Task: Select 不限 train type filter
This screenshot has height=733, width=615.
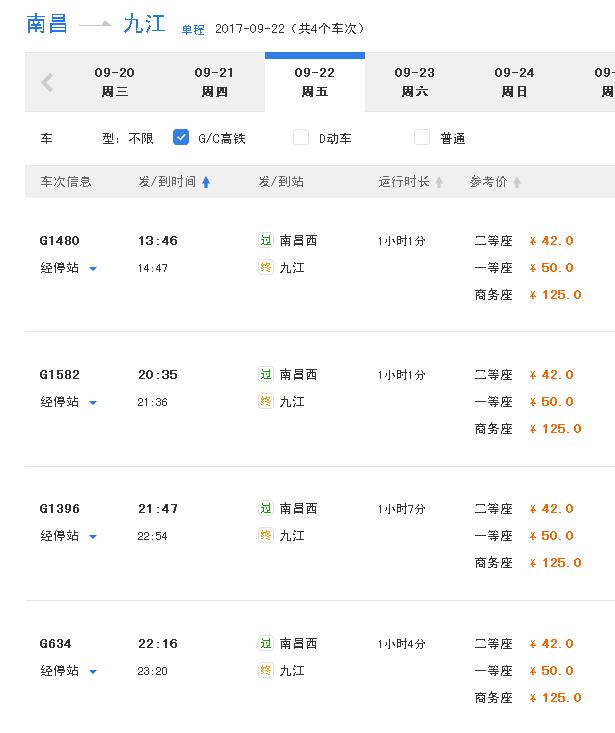Action: point(141,138)
